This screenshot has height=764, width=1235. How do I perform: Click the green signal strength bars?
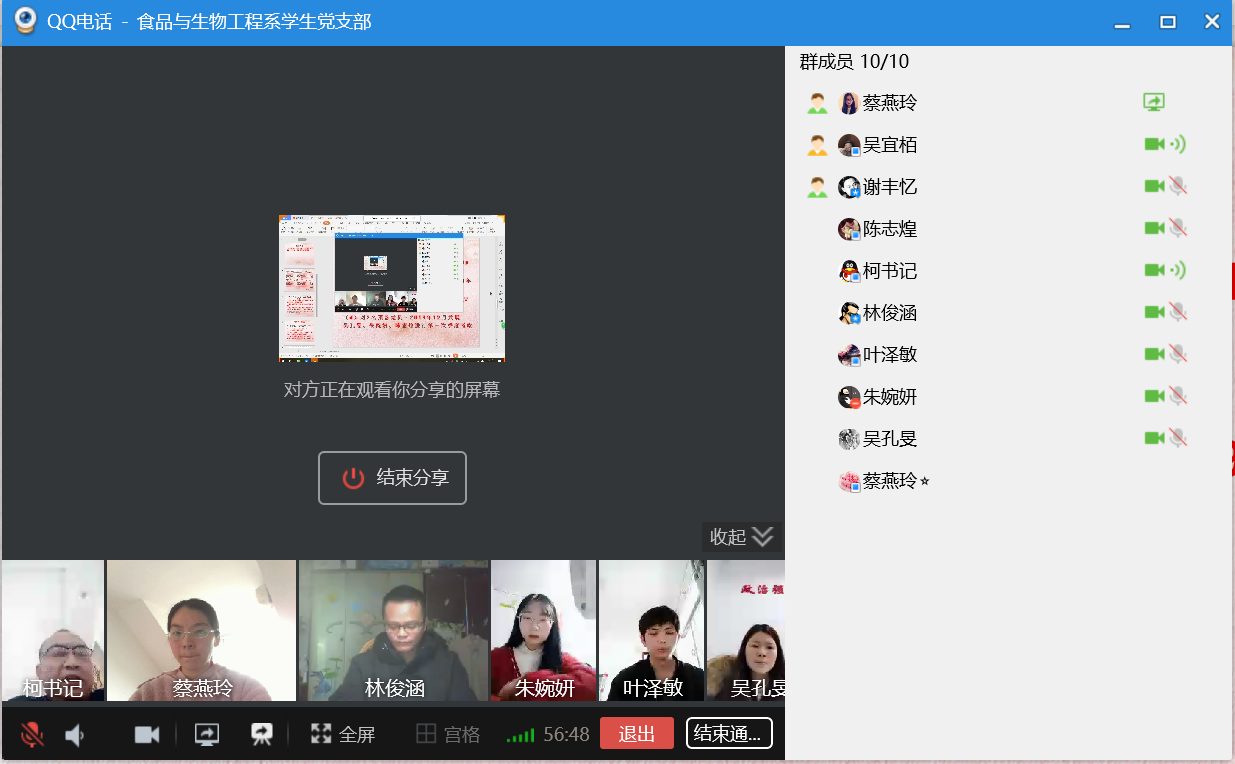click(x=521, y=736)
